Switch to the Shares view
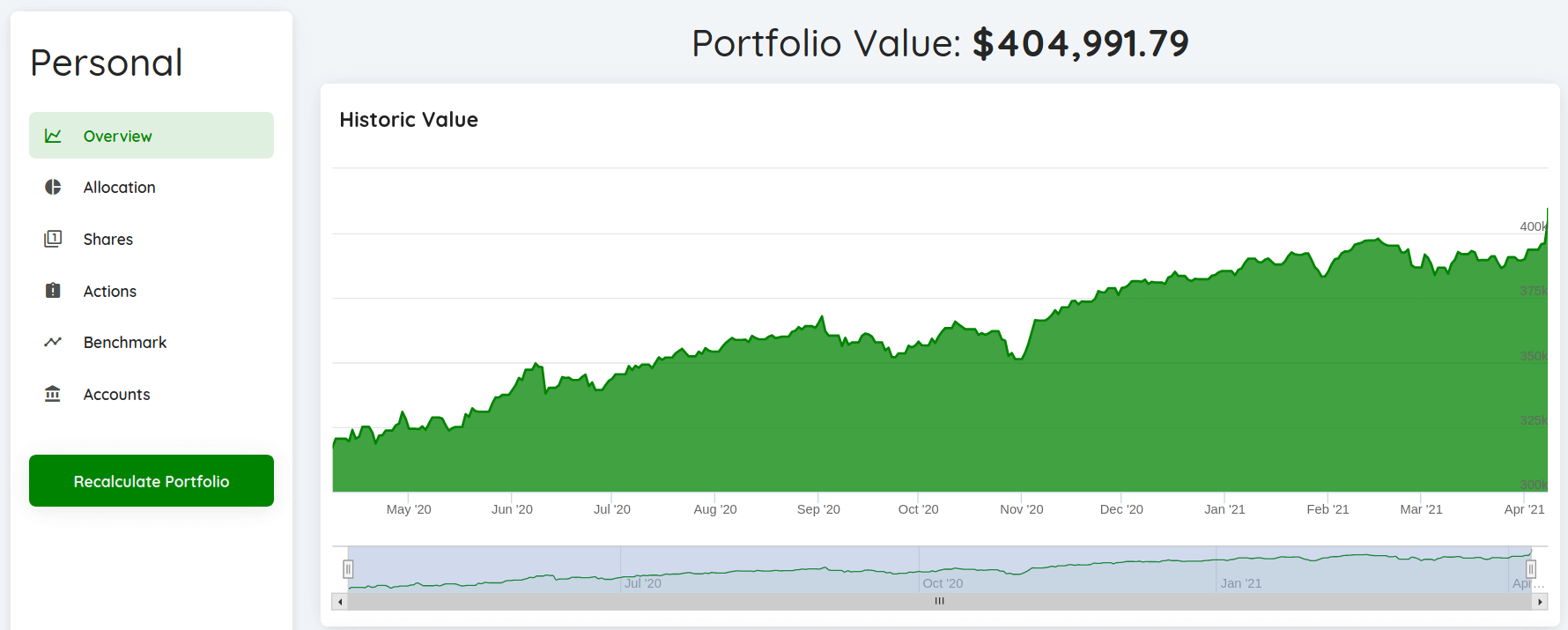 (107, 239)
